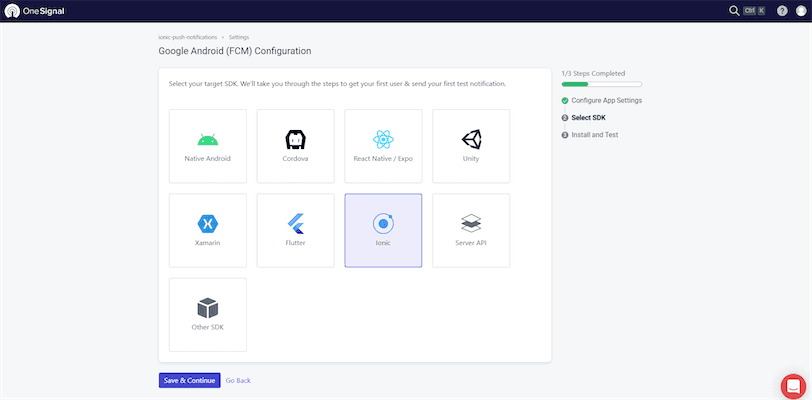Image resolution: width=812 pixels, height=400 pixels.
Task: Click the '1/3 Steps Completed' text
Action: click(x=593, y=74)
